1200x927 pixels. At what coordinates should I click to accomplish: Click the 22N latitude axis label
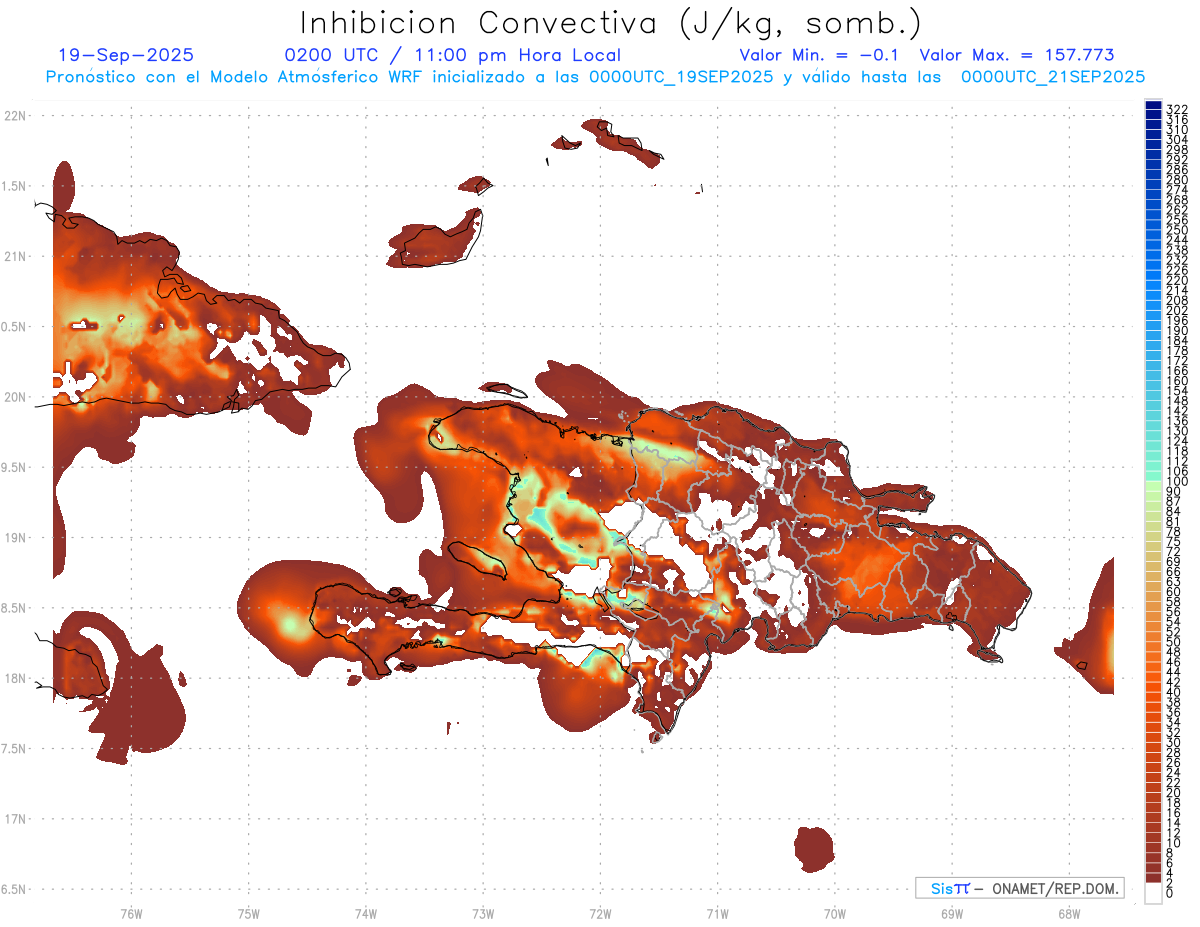(15, 116)
